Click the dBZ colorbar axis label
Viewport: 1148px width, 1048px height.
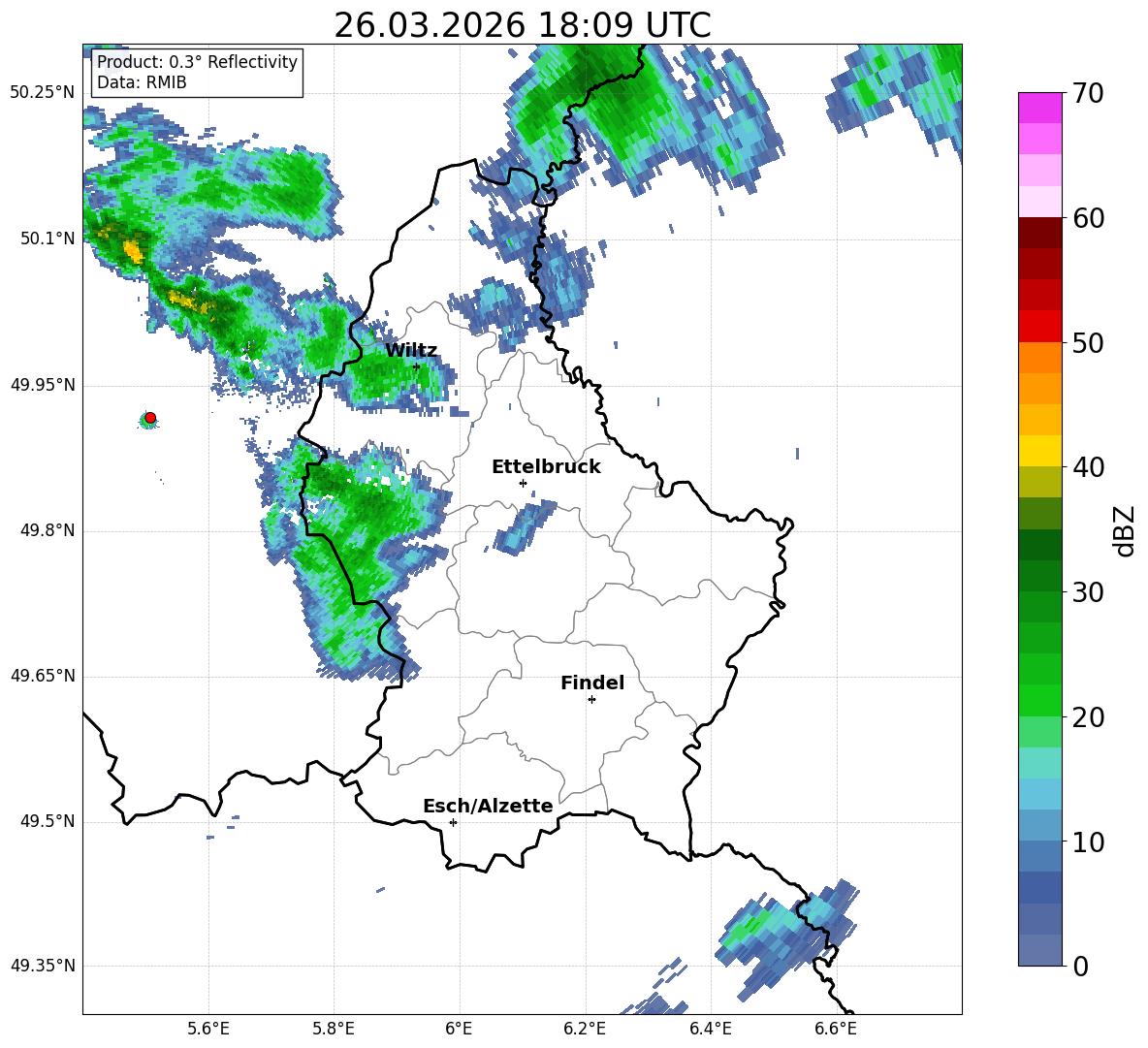click(x=1123, y=530)
